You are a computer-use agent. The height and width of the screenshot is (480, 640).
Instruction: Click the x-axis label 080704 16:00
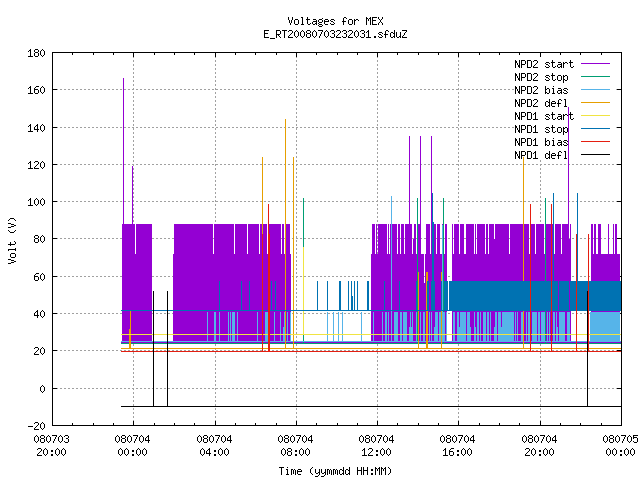[x=458, y=446]
